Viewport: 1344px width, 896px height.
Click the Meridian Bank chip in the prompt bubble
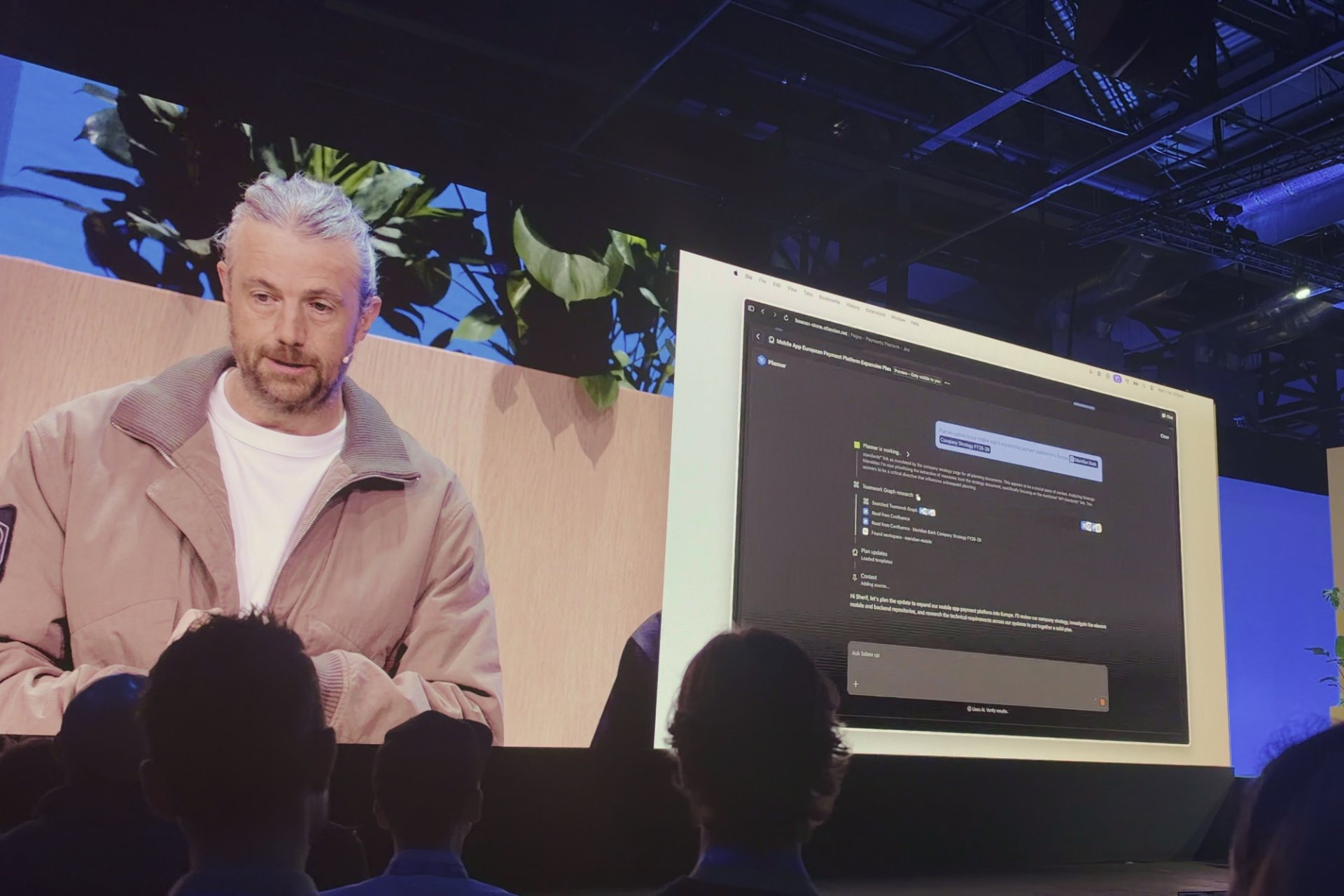tap(1084, 461)
